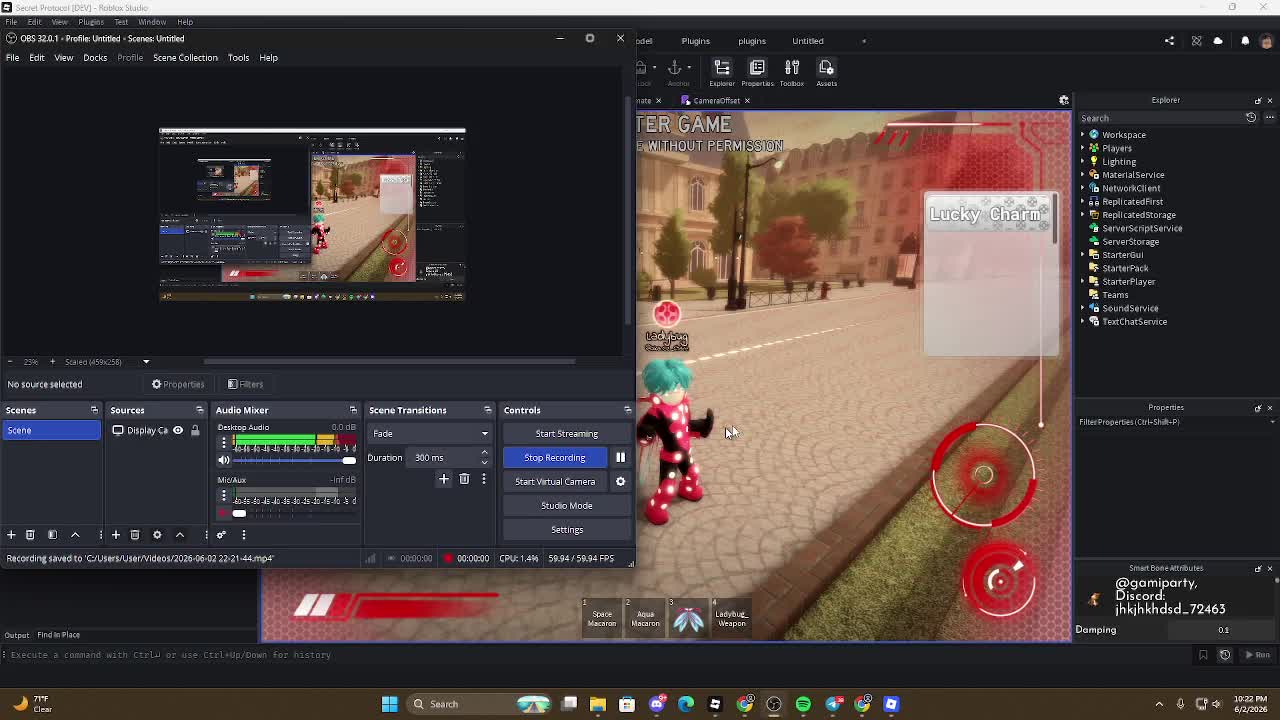The width and height of the screenshot is (1280, 720).
Task: Expand StarterPlayer in Explorer tree
Action: click(1082, 282)
